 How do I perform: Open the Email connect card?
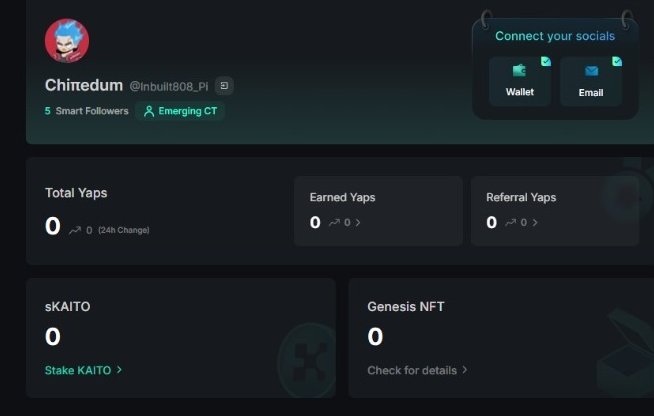[x=591, y=81]
